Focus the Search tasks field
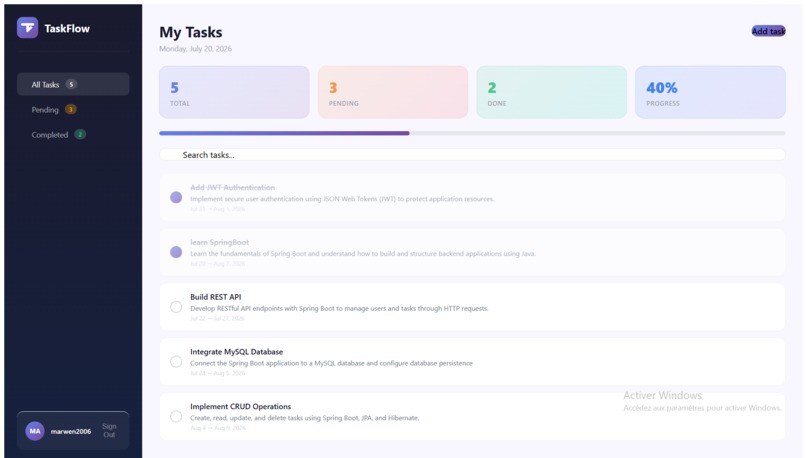Viewport: 806px width, 458px height. coord(472,155)
